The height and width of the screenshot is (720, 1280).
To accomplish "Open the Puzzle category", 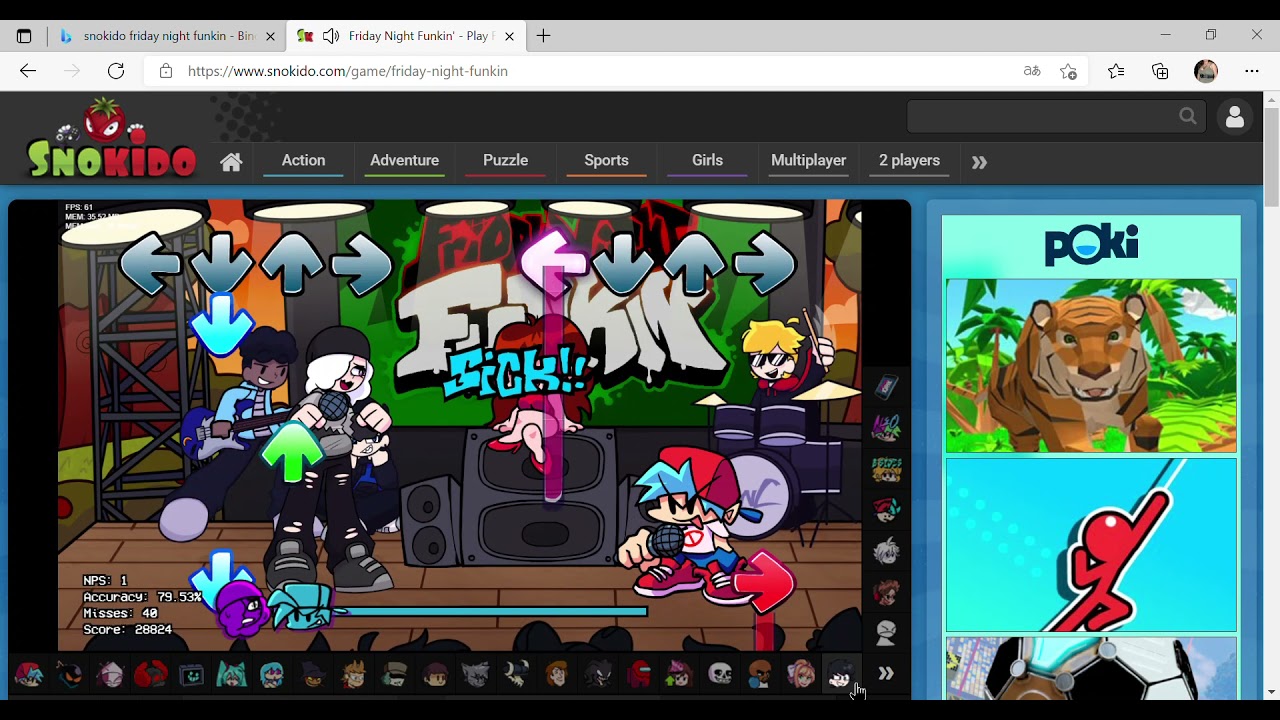I will 505,160.
